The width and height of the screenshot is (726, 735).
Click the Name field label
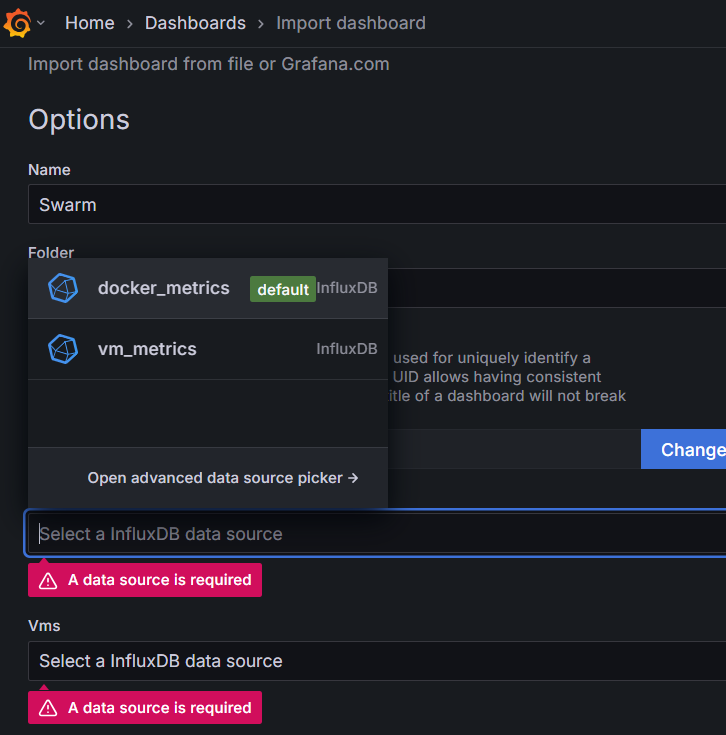coord(49,170)
